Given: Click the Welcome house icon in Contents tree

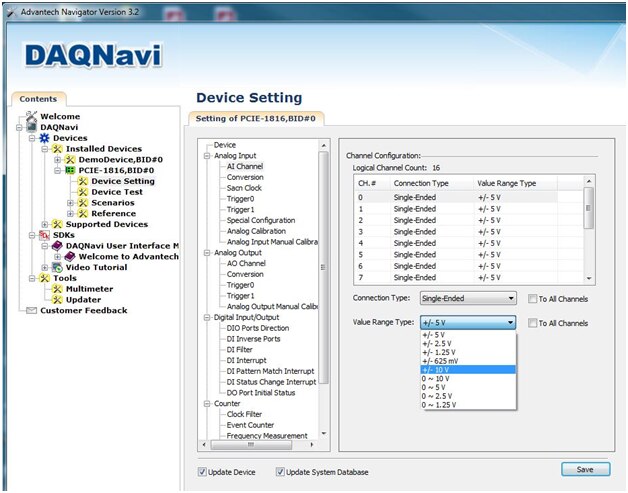Looking at the screenshot, I should click(x=31, y=117).
